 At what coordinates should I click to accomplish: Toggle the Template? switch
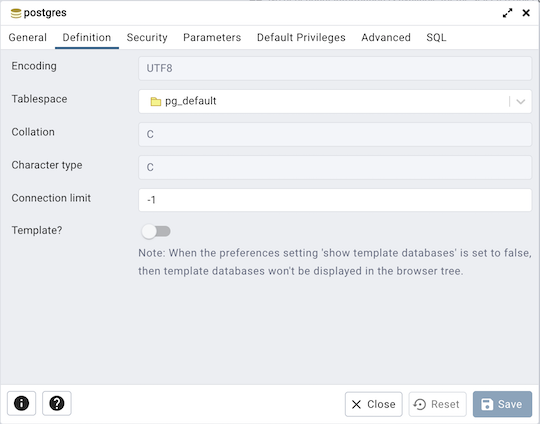(x=156, y=231)
